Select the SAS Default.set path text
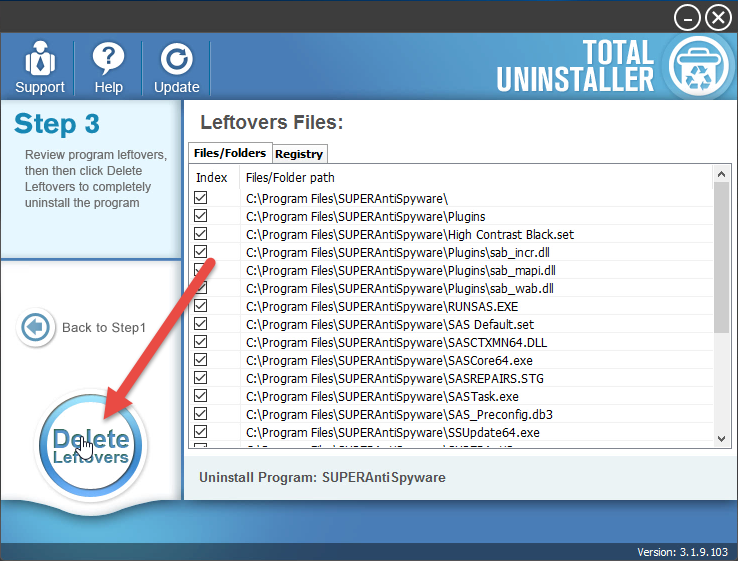Screen dimensions: 738x561 tap(390, 325)
